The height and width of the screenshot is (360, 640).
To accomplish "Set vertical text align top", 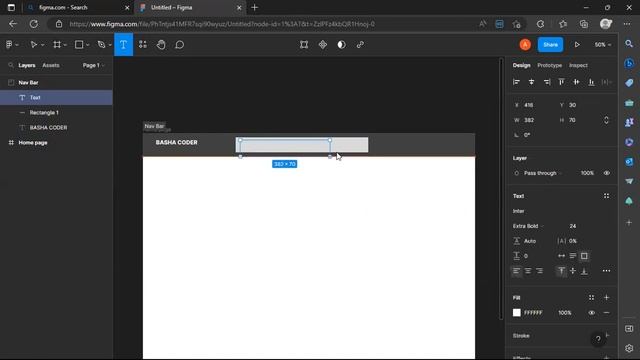I will point(562,271).
